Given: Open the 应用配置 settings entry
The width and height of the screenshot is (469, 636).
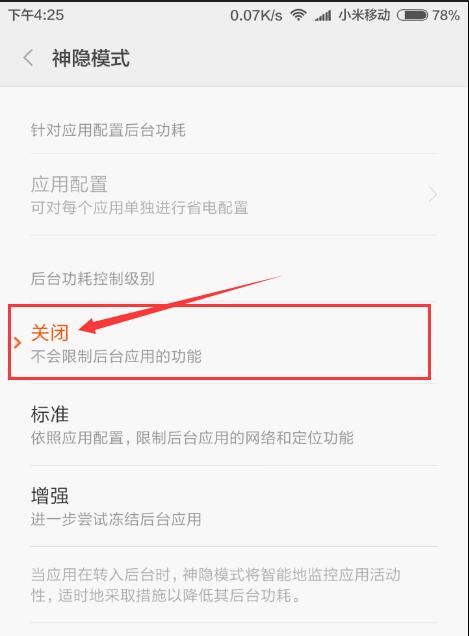Looking at the screenshot, I should (234, 195).
